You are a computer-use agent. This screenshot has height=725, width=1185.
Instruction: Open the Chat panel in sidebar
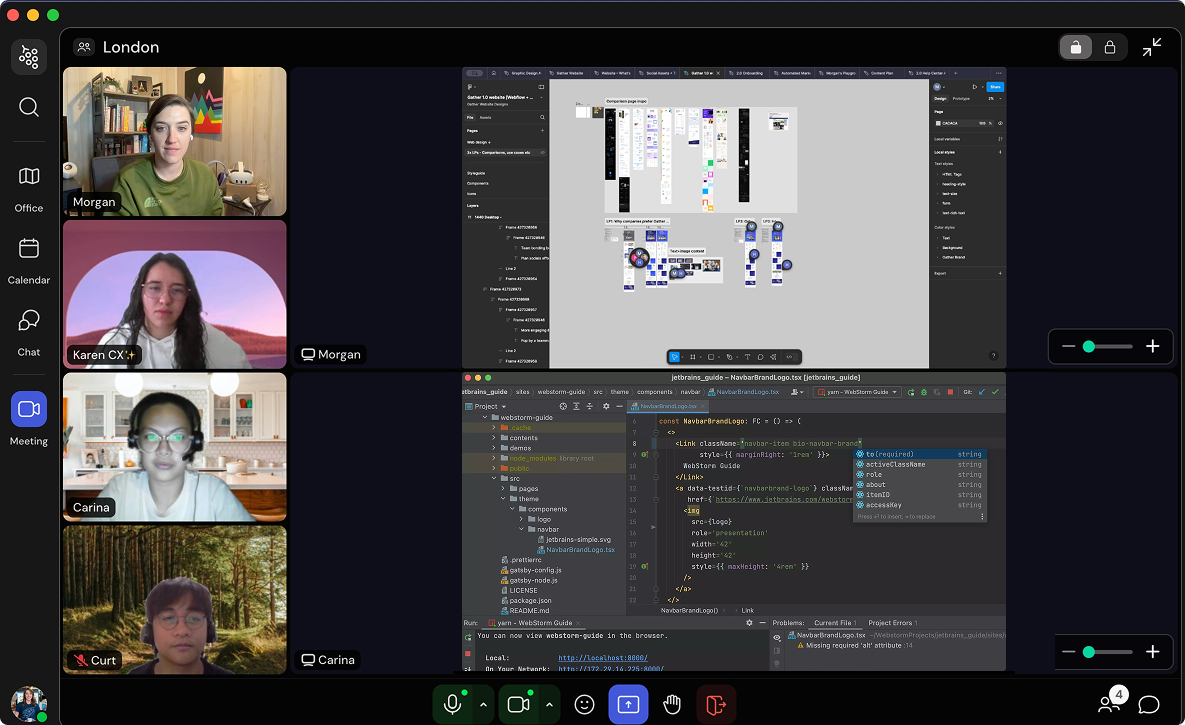click(29, 331)
